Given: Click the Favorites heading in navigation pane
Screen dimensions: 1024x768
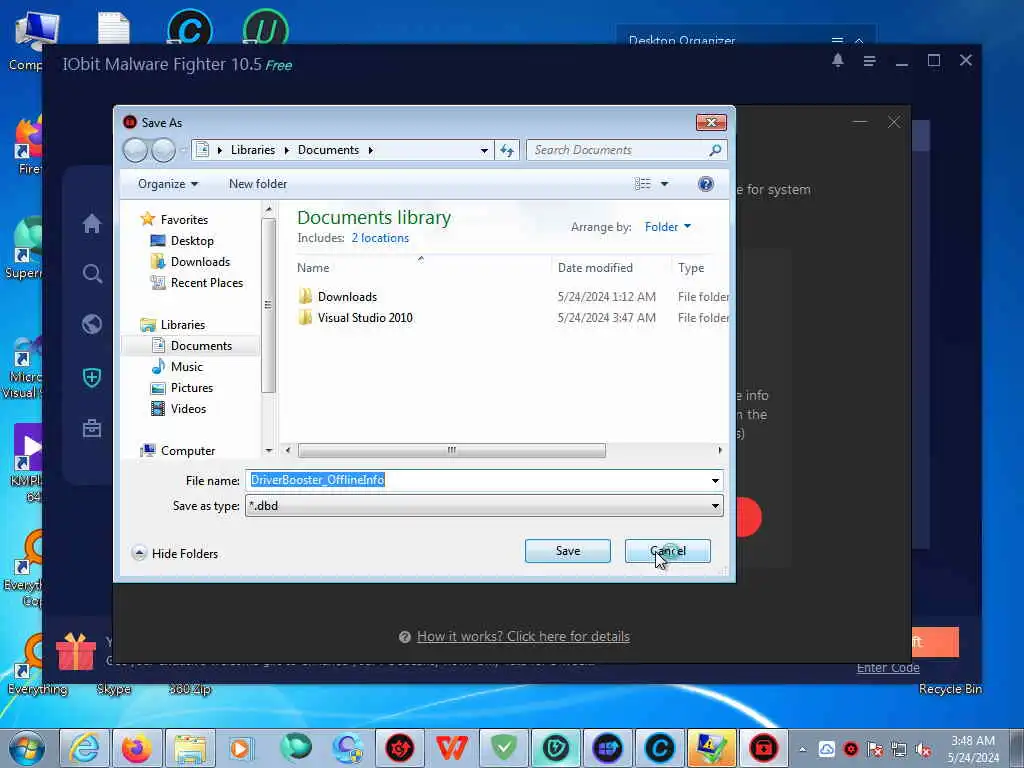Looking at the screenshot, I should [184, 220].
